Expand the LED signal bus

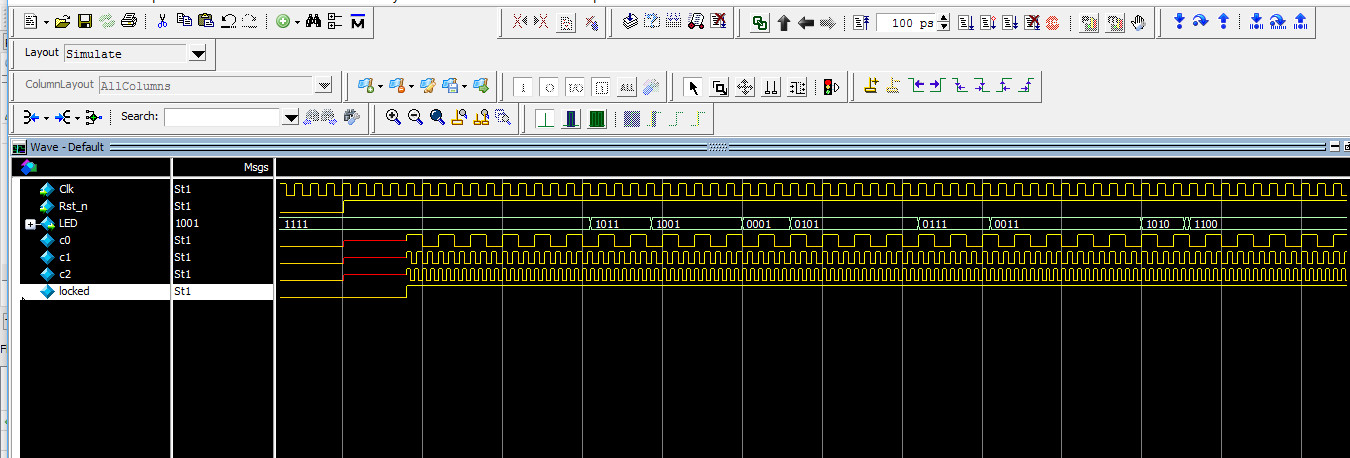30,224
